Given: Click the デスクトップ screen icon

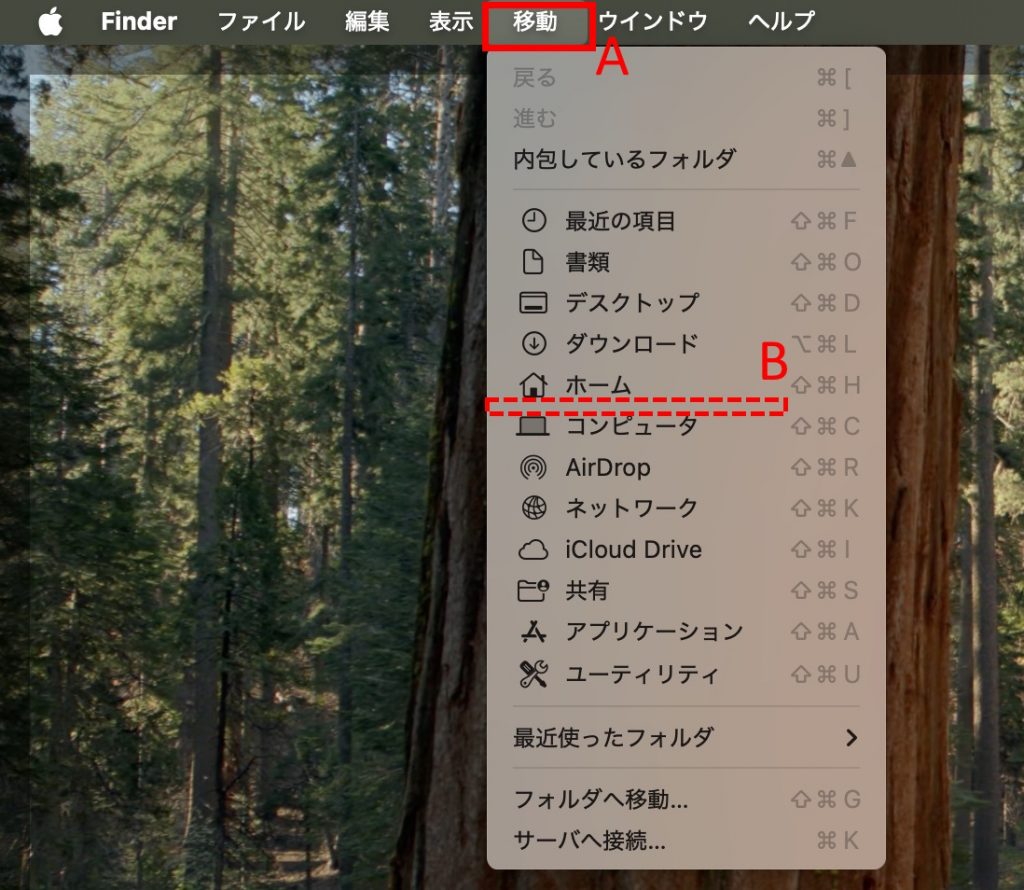Looking at the screenshot, I should tap(534, 303).
